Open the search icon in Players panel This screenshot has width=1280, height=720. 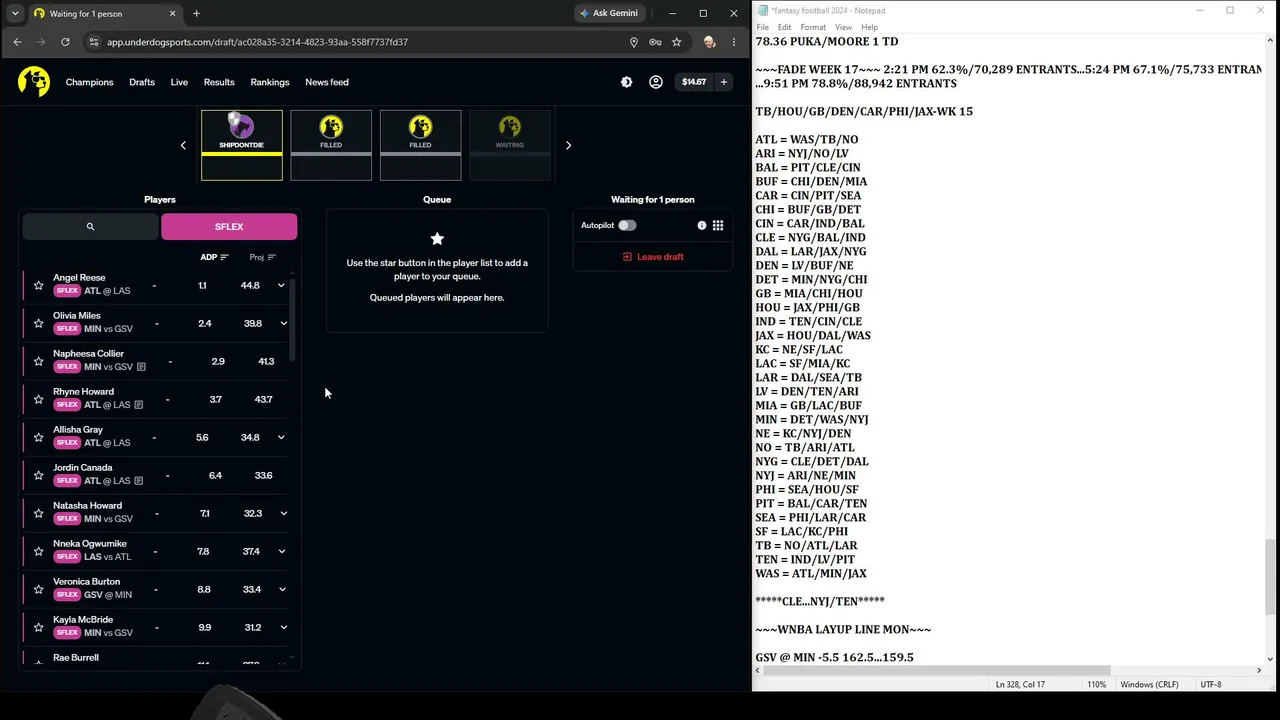[x=90, y=227]
